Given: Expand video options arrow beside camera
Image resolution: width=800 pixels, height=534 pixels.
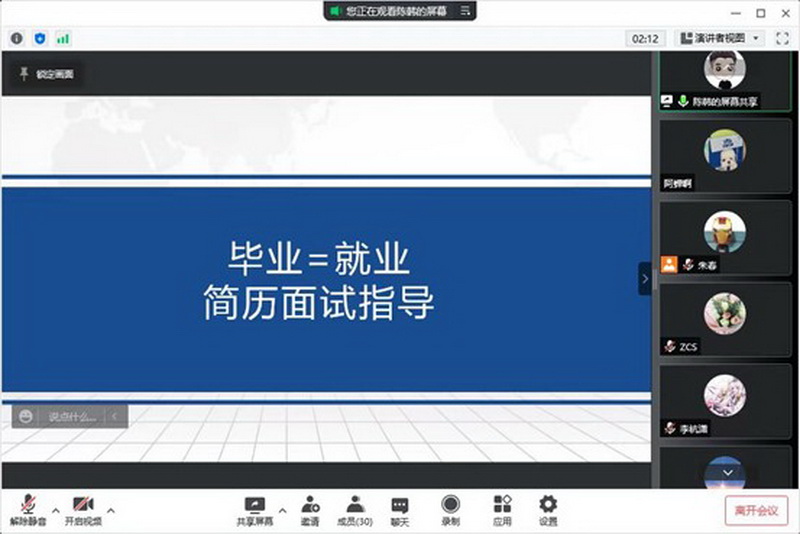Looking at the screenshot, I should 110,509.
